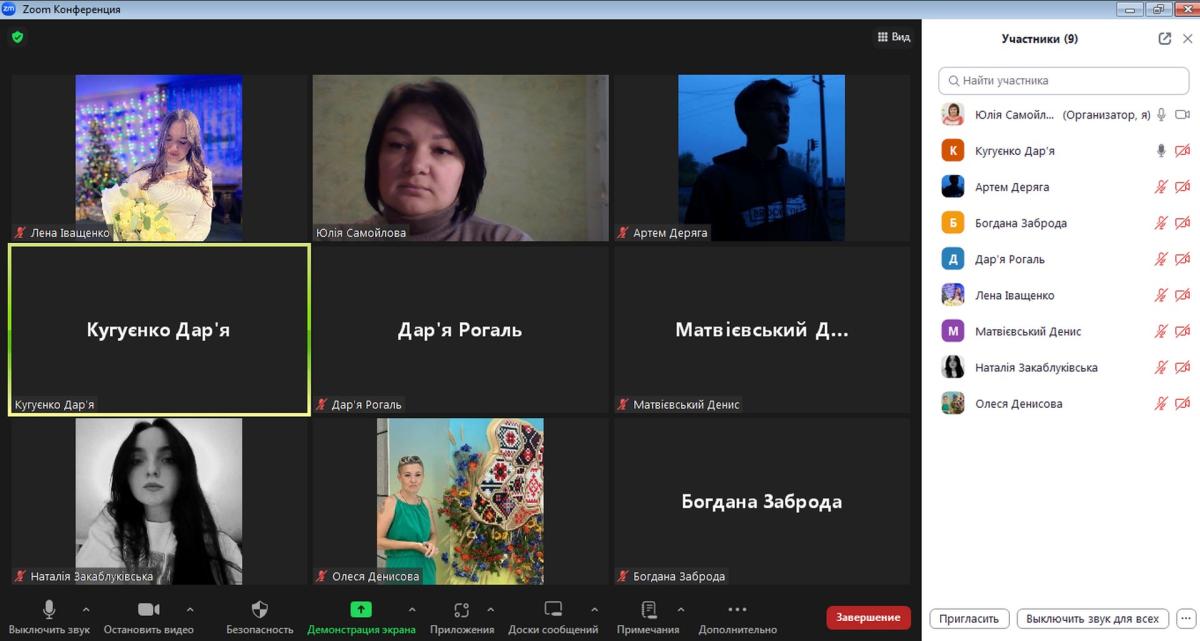This screenshot has width=1200, height=641.
Task: Expand screen share options arrow
Action: pyautogui.click(x=412, y=608)
